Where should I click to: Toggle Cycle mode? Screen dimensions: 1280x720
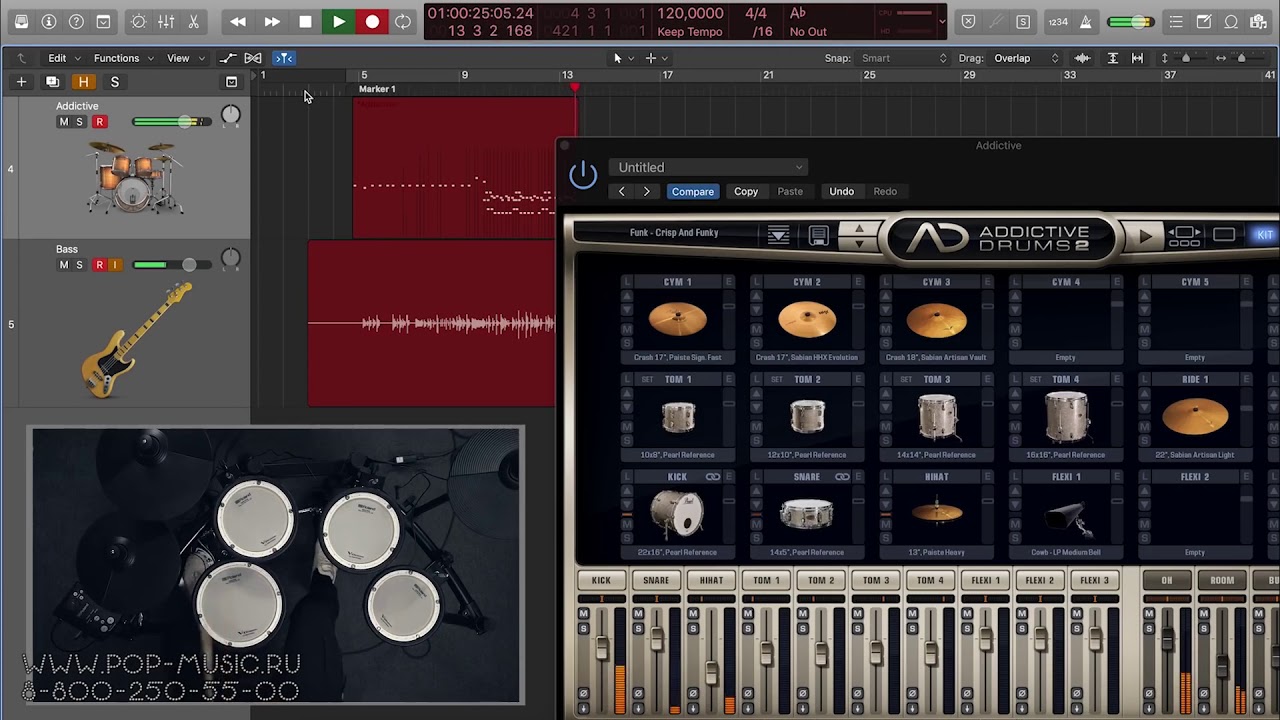coord(403,21)
